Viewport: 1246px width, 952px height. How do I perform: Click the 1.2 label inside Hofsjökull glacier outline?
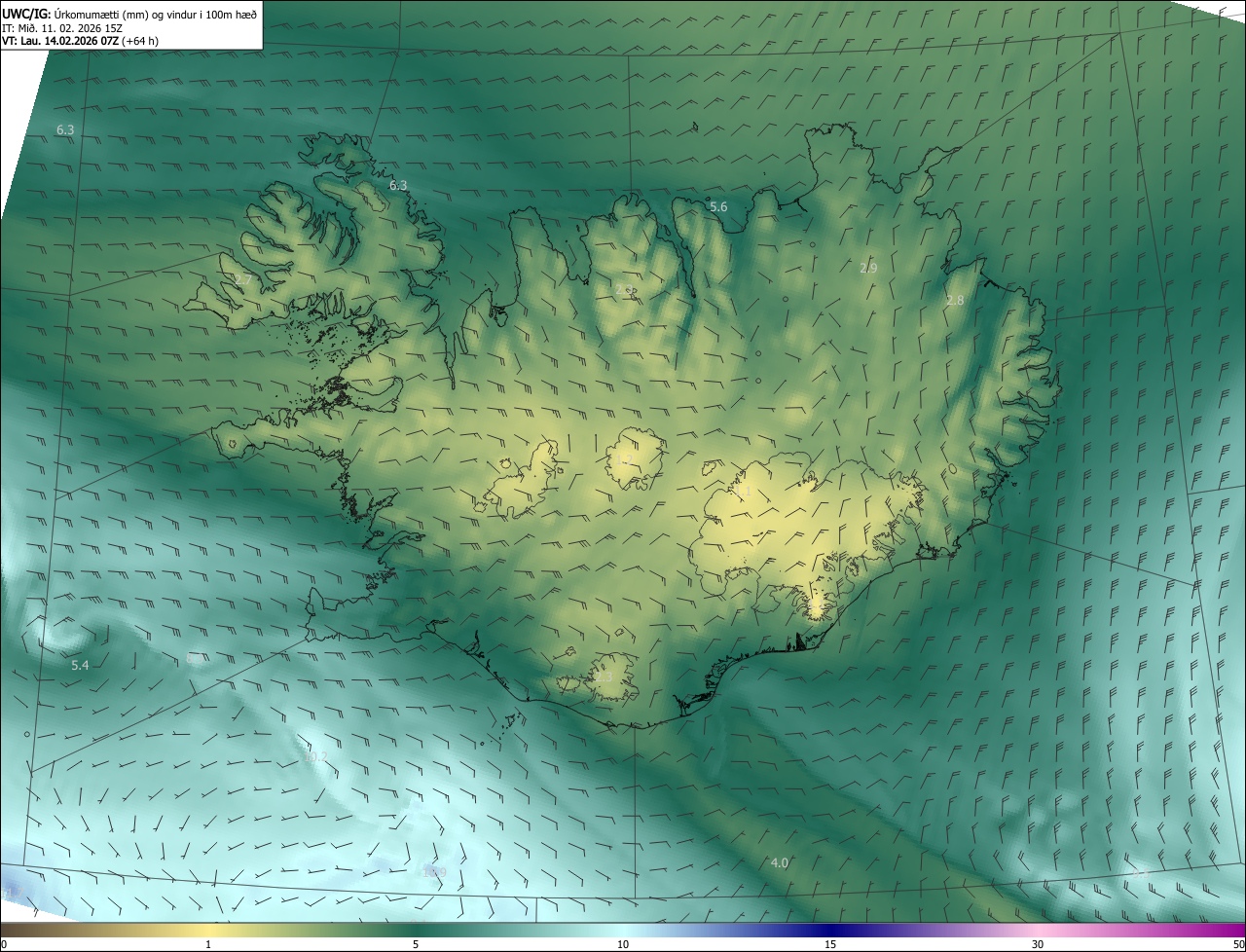625,459
